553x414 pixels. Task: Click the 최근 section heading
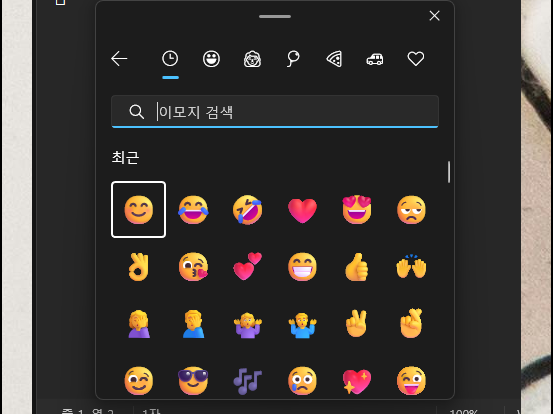tap(125, 157)
